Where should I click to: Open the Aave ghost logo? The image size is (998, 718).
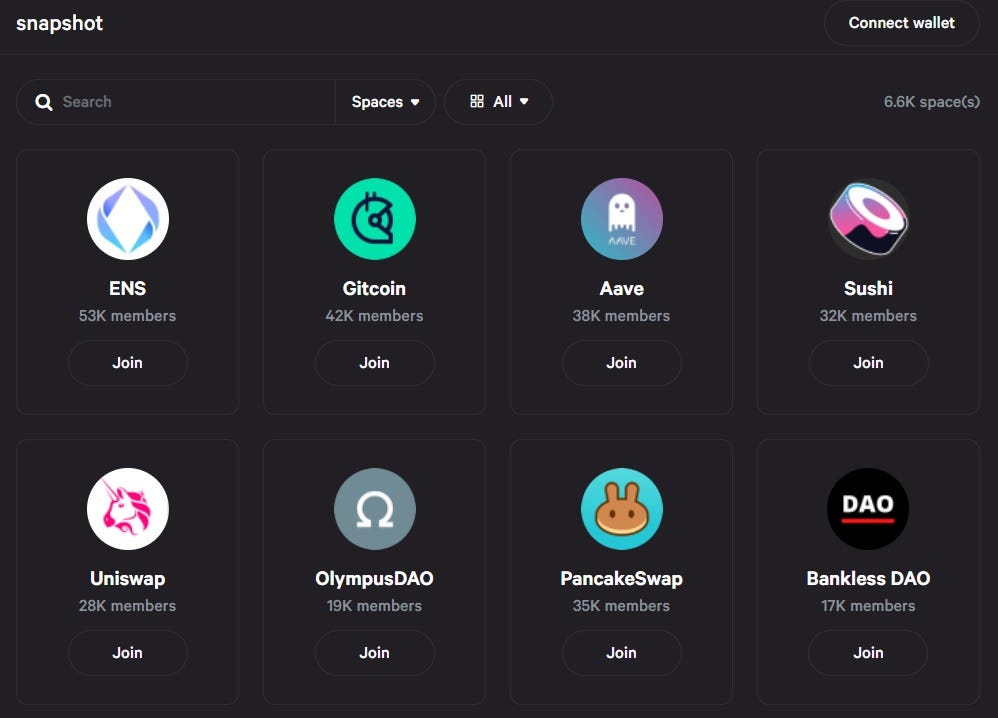(x=622, y=219)
